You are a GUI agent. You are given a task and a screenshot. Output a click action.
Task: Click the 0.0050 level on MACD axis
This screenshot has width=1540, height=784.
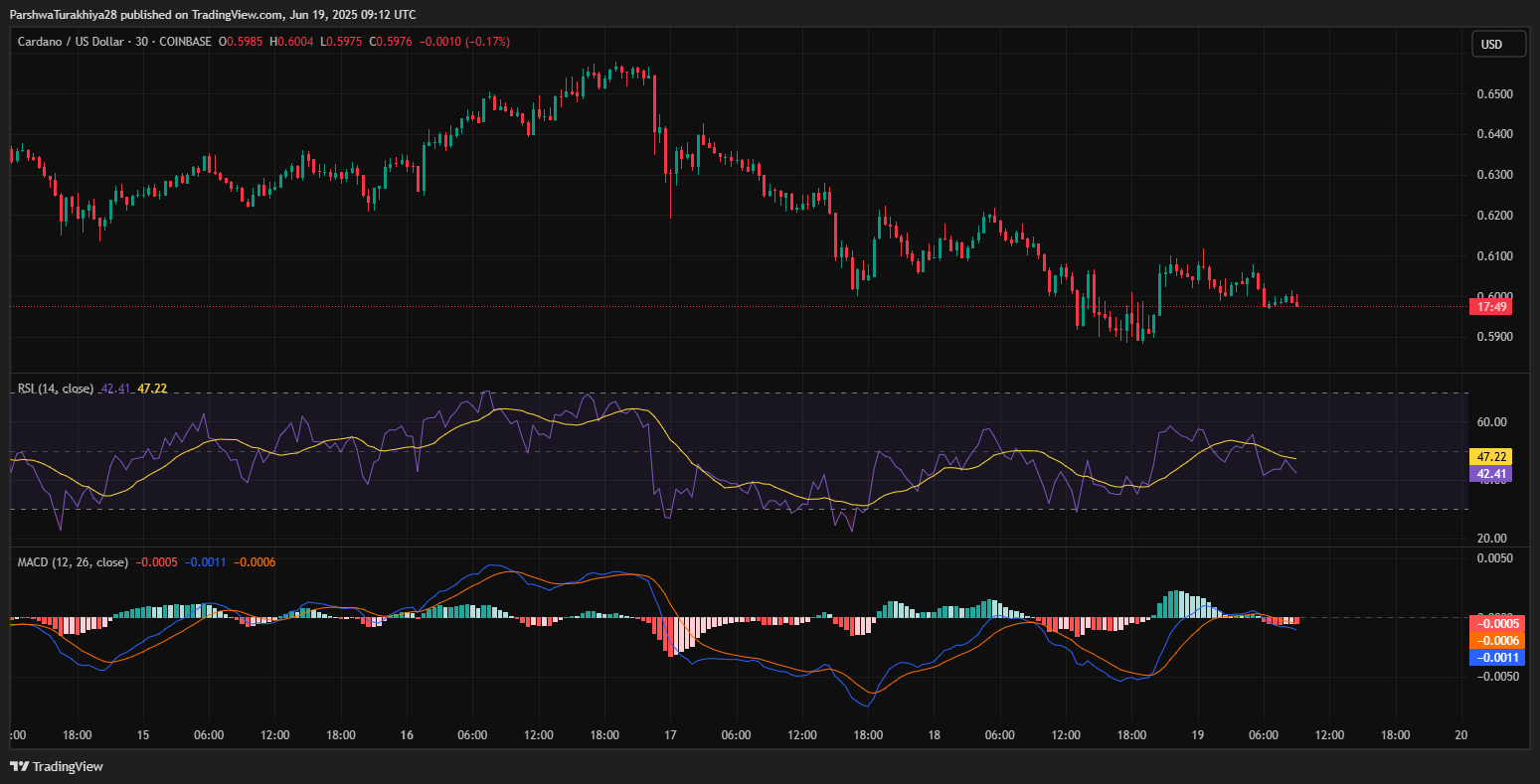[1495, 558]
